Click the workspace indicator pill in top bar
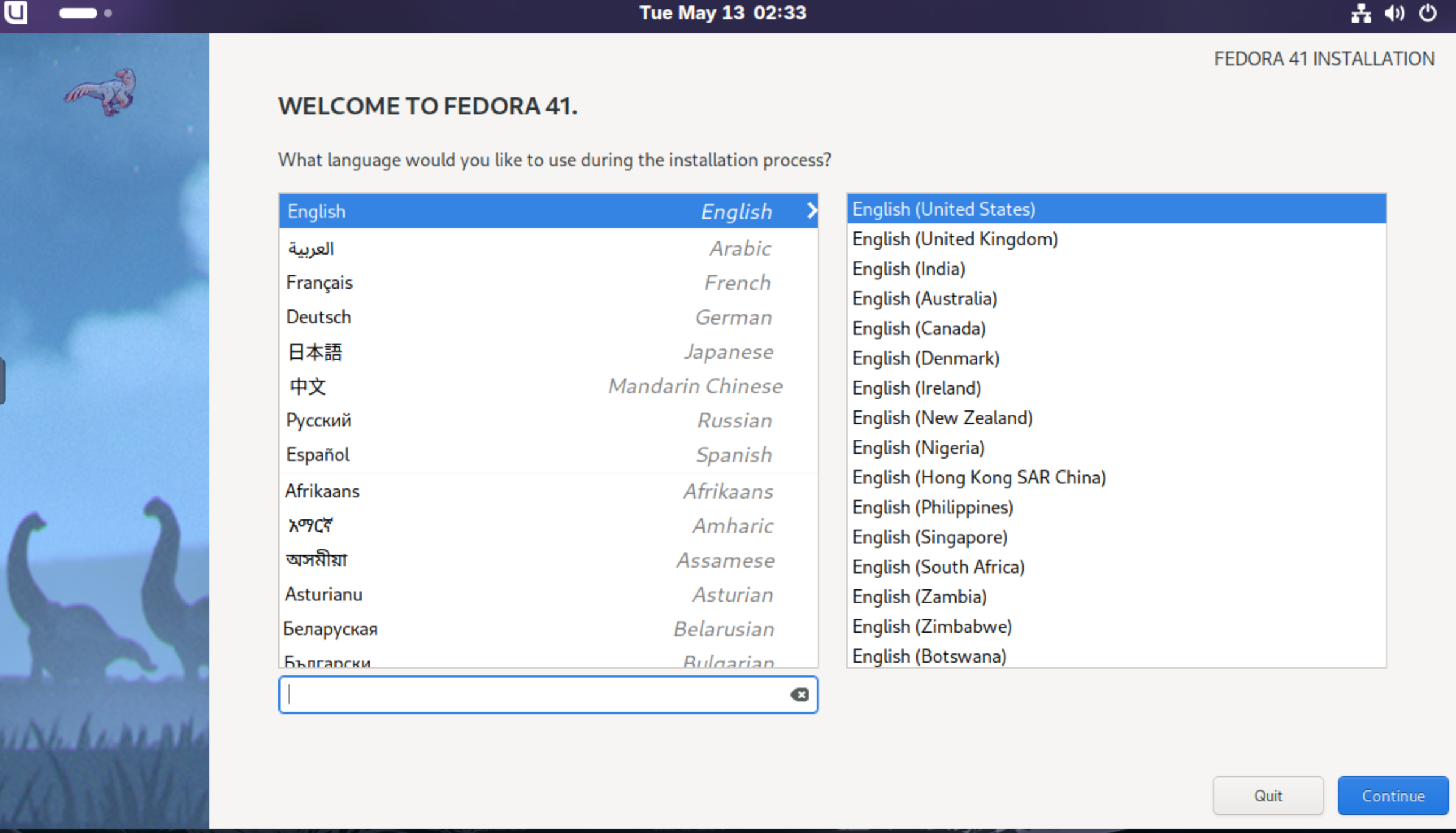1456x833 pixels. [78, 13]
